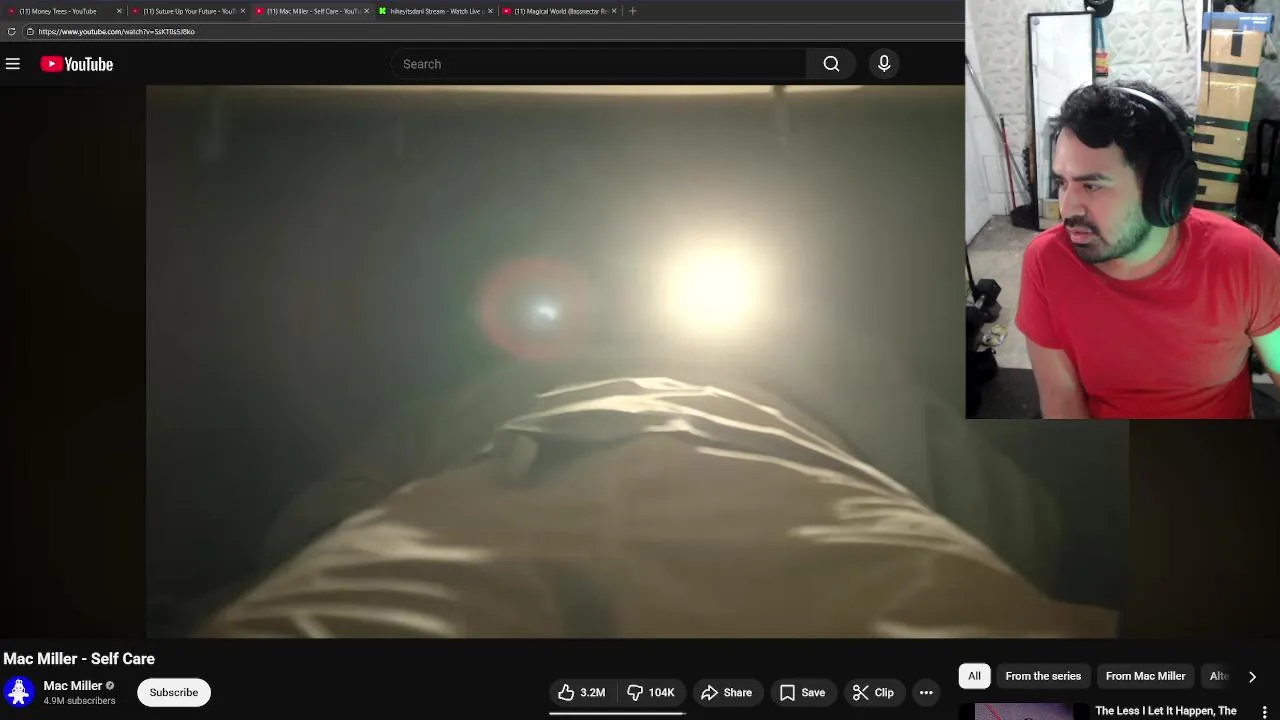Go to the YouTube home logo
Viewport: 1280px width, 720px height.
(x=77, y=64)
